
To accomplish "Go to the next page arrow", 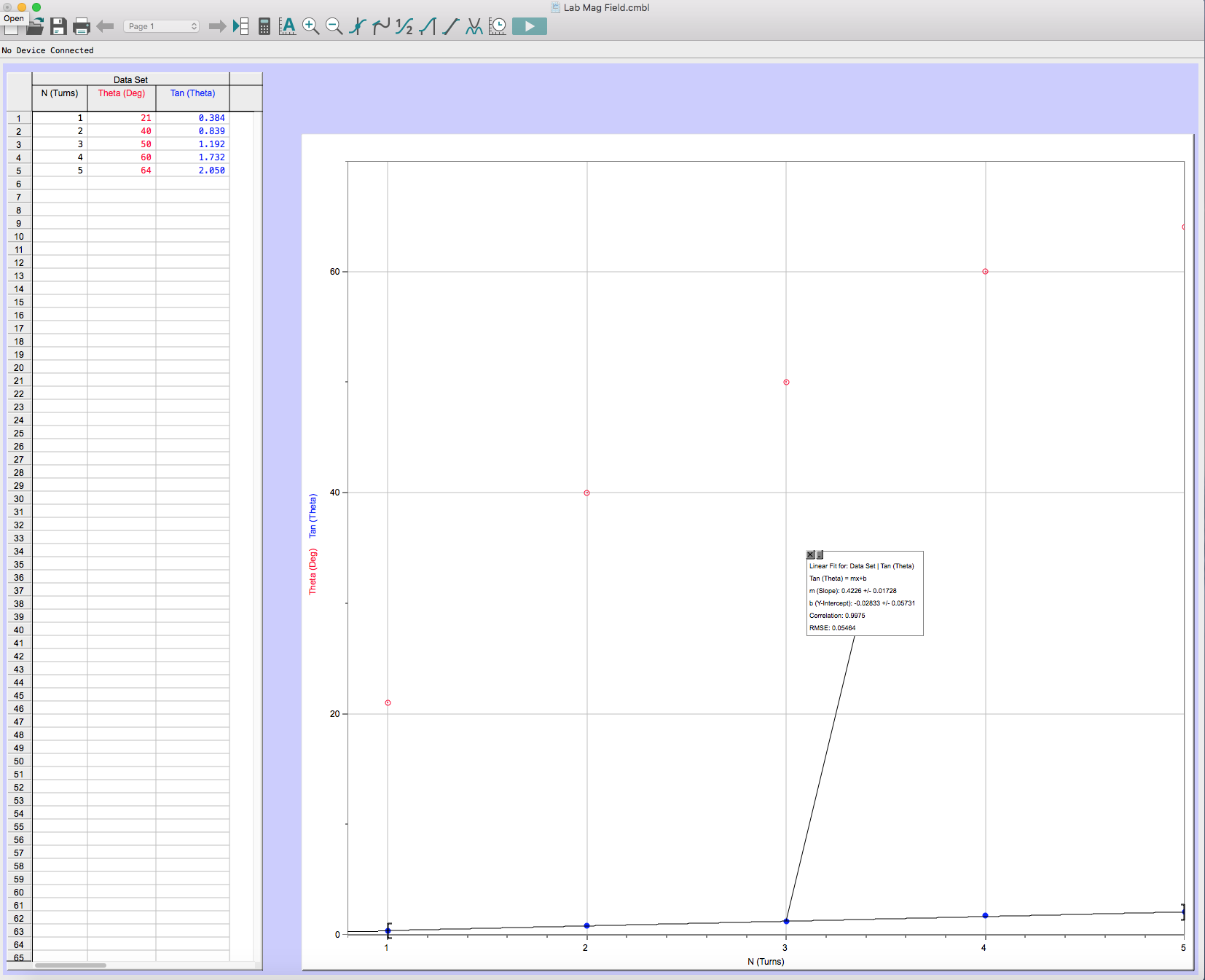I will point(217,27).
